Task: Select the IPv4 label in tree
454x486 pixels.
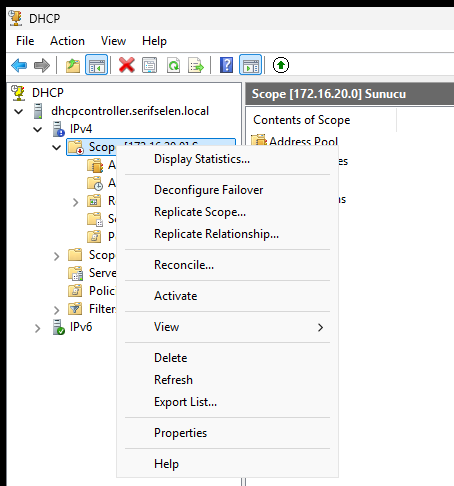Action: coord(81,129)
